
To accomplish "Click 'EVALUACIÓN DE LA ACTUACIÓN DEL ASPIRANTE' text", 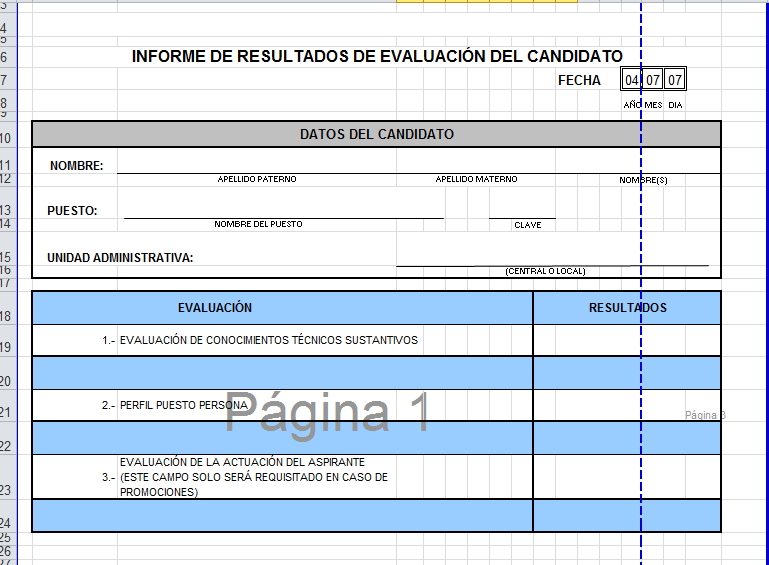I will (x=242, y=462).
